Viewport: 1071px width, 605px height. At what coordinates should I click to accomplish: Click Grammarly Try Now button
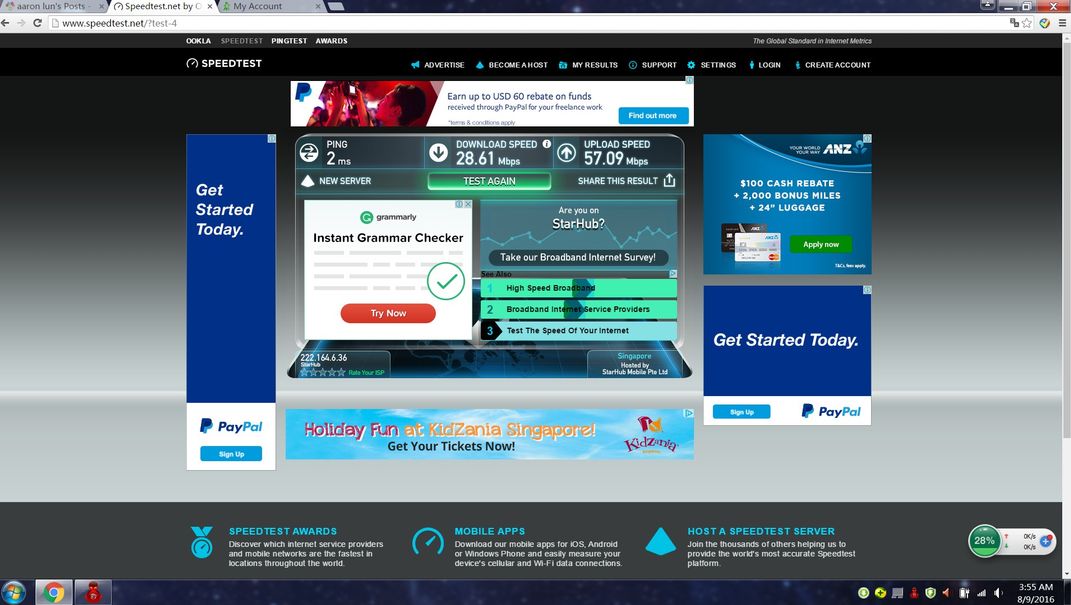coord(388,313)
